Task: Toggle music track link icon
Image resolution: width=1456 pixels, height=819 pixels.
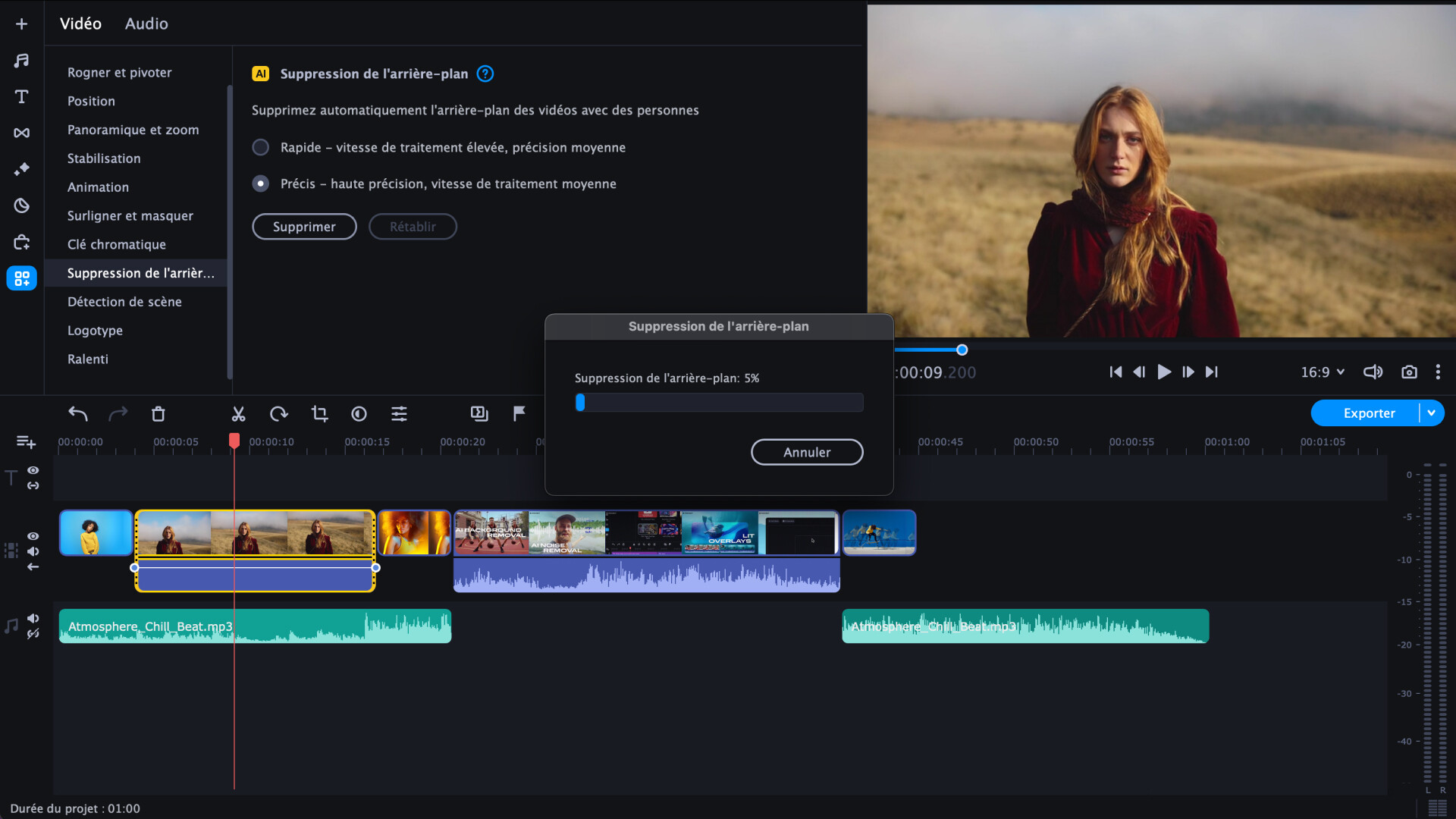Action: tap(33, 634)
